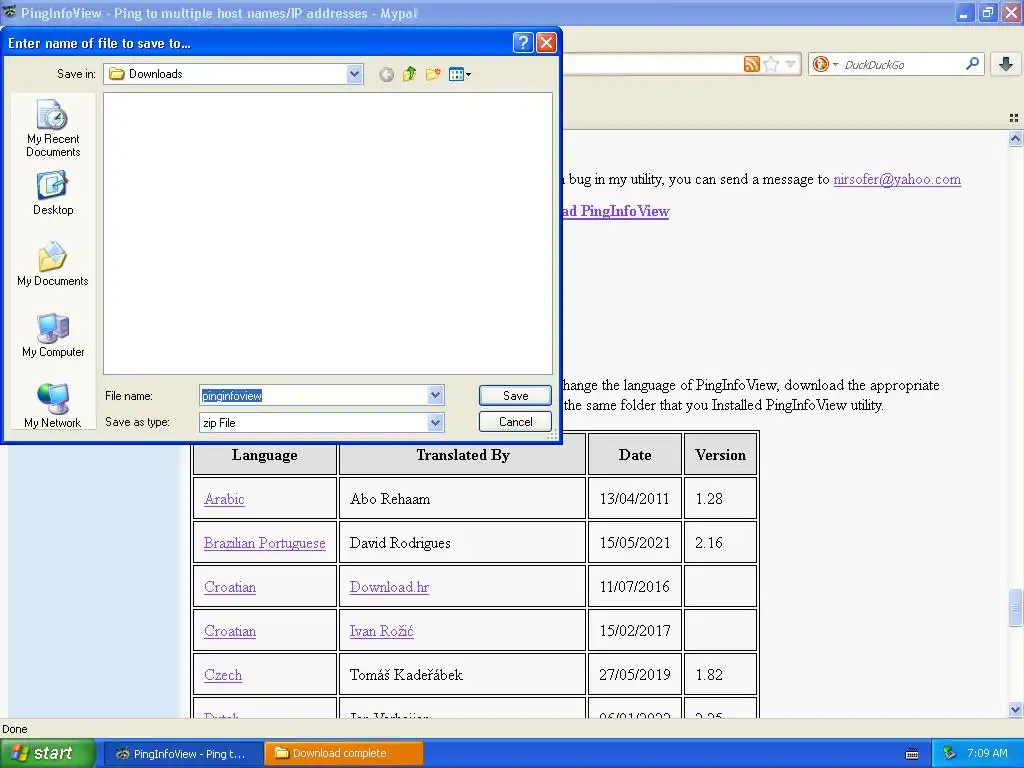1024x768 pixels.
Task: Select the Abo Rehaam table cell
Action: coord(462,498)
